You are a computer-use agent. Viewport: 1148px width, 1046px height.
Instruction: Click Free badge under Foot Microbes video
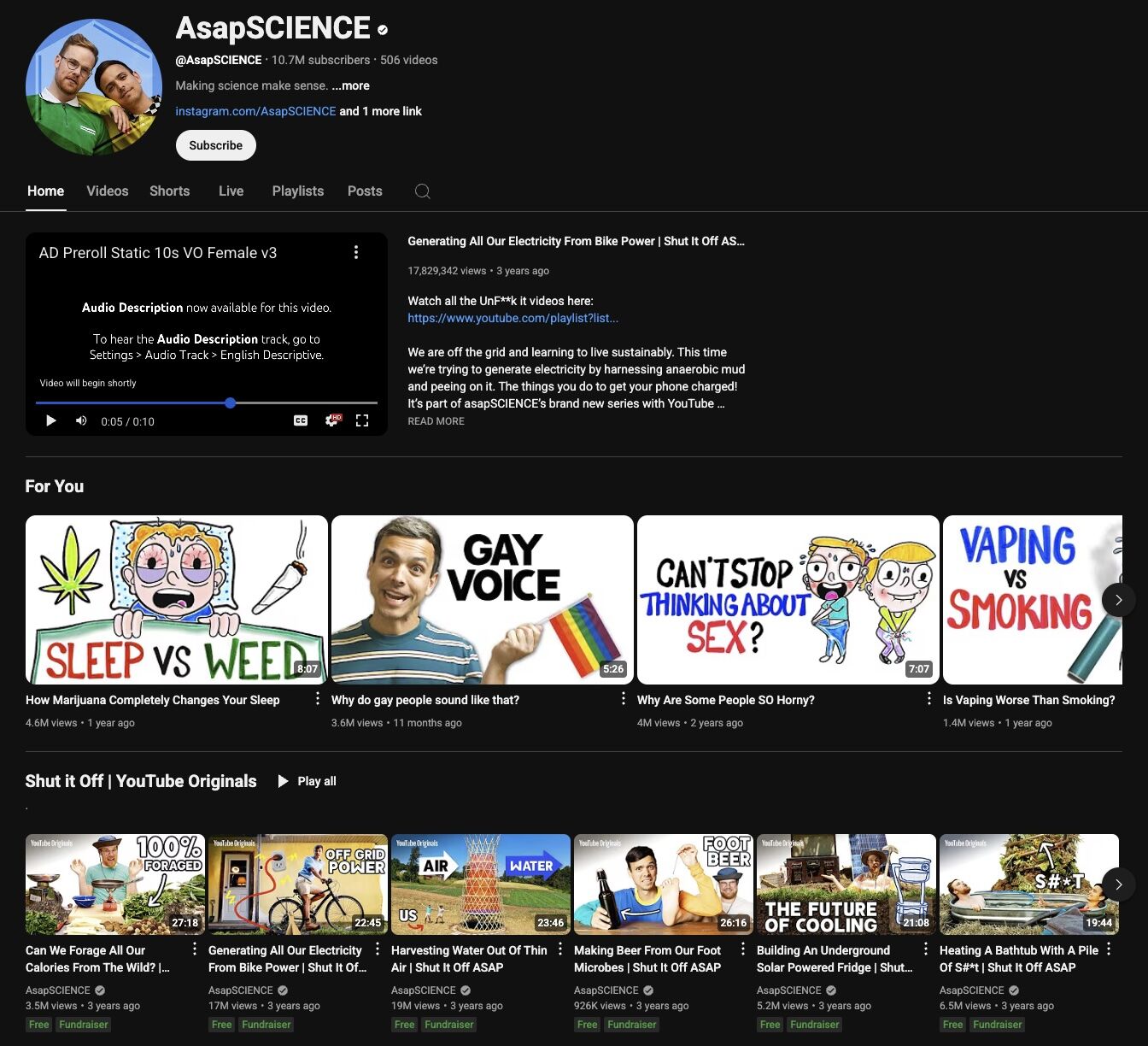click(588, 1025)
